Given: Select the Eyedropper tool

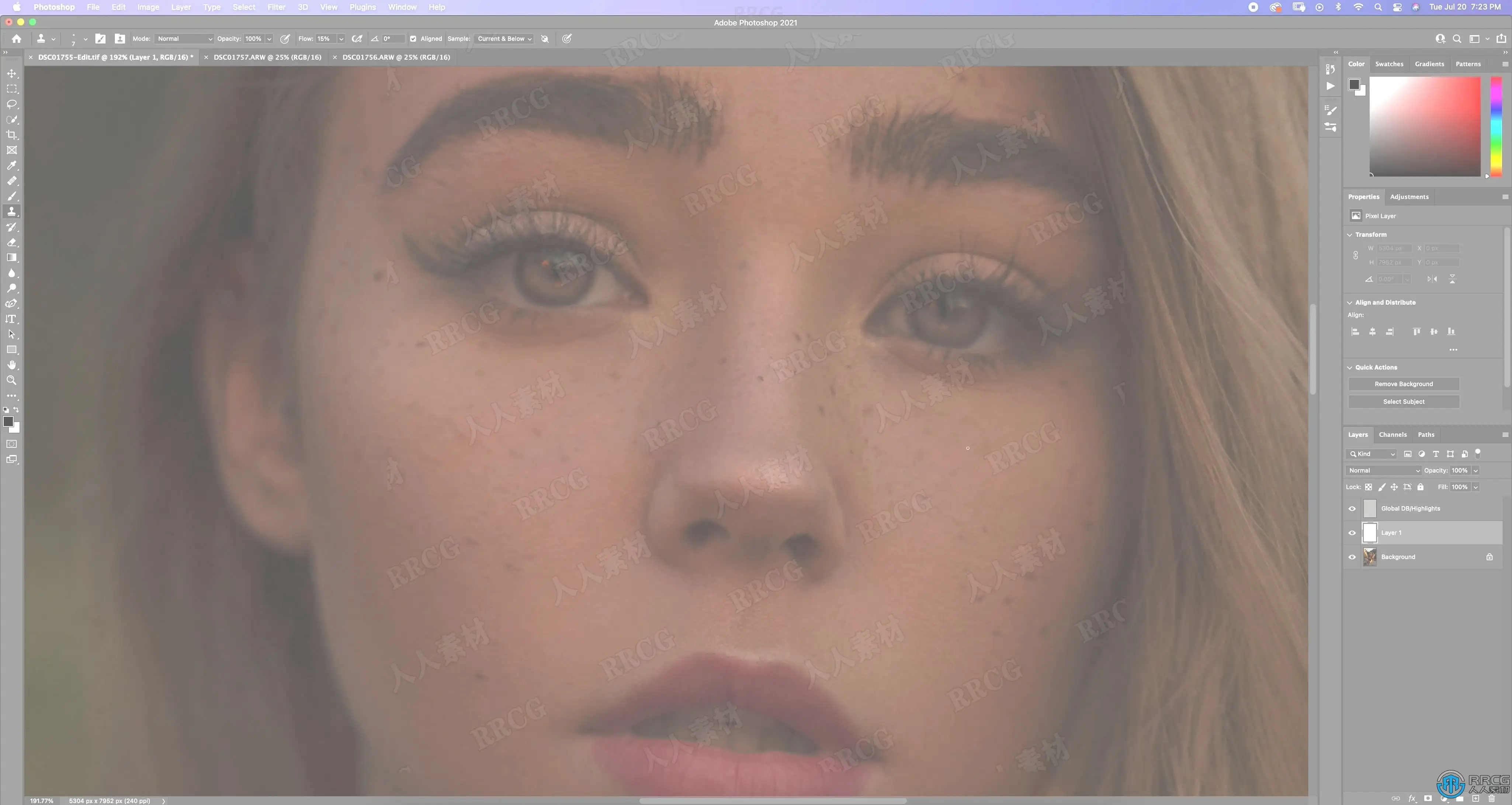Looking at the screenshot, I should click(x=12, y=166).
